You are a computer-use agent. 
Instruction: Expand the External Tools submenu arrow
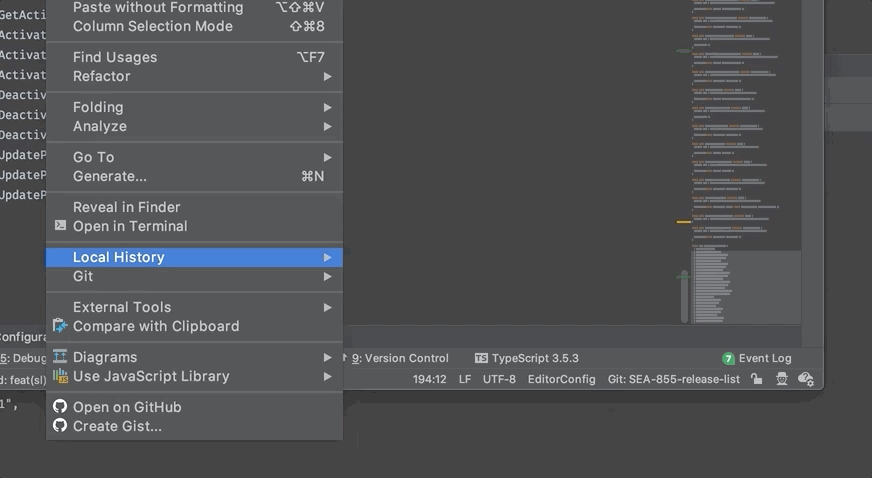(x=328, y=307)
